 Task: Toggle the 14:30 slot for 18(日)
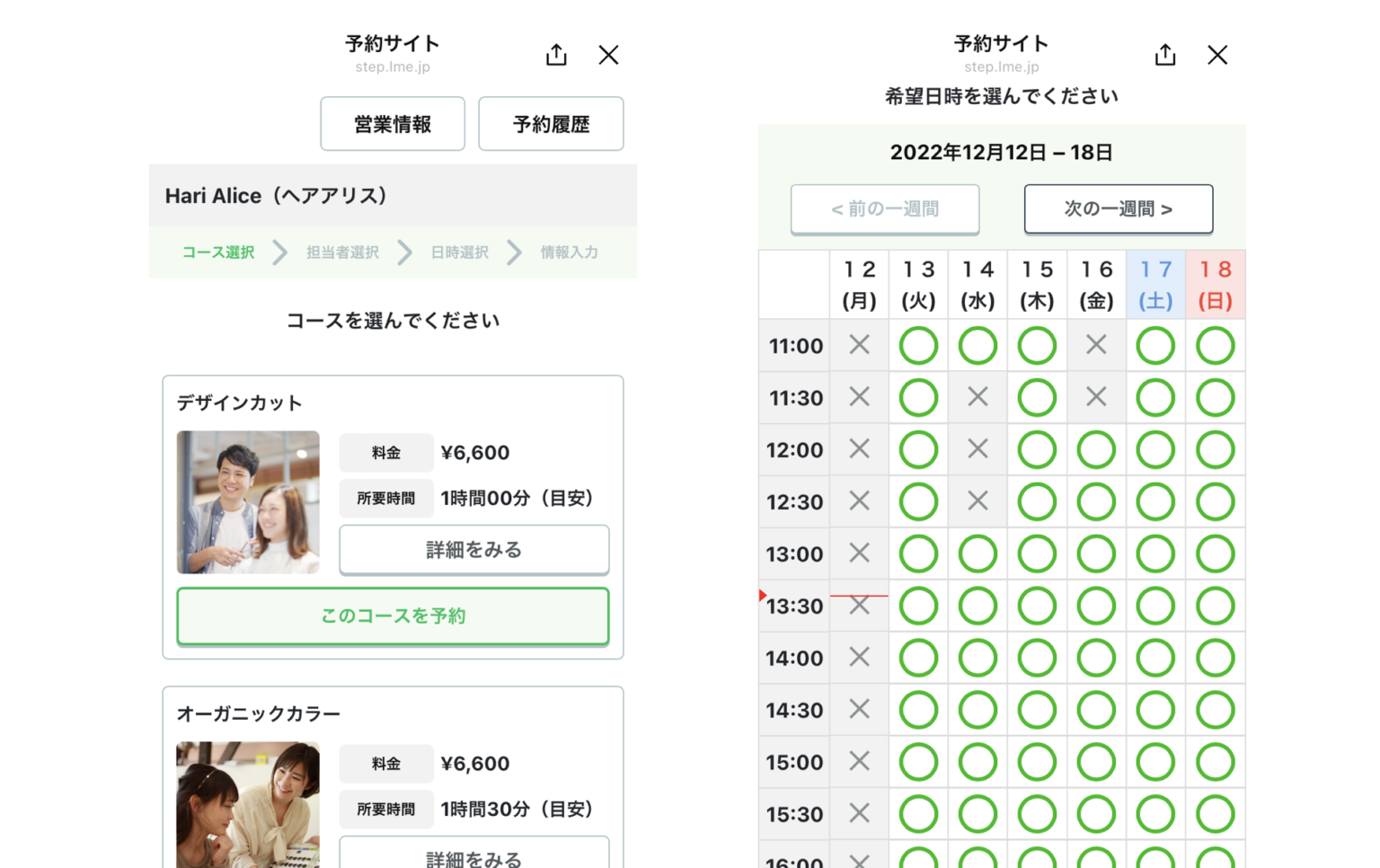click(x=1216, y=709)
